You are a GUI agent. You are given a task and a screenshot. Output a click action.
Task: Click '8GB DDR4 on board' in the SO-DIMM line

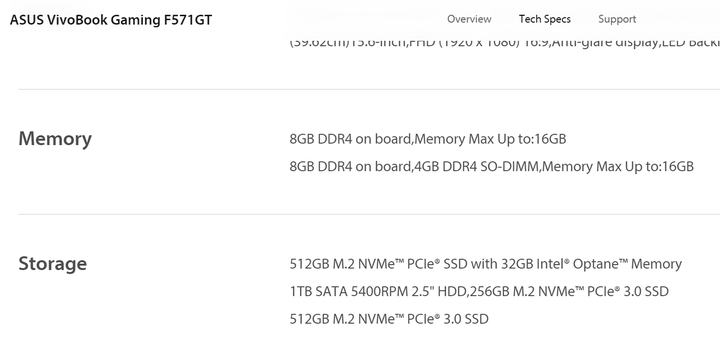[350, 167]
